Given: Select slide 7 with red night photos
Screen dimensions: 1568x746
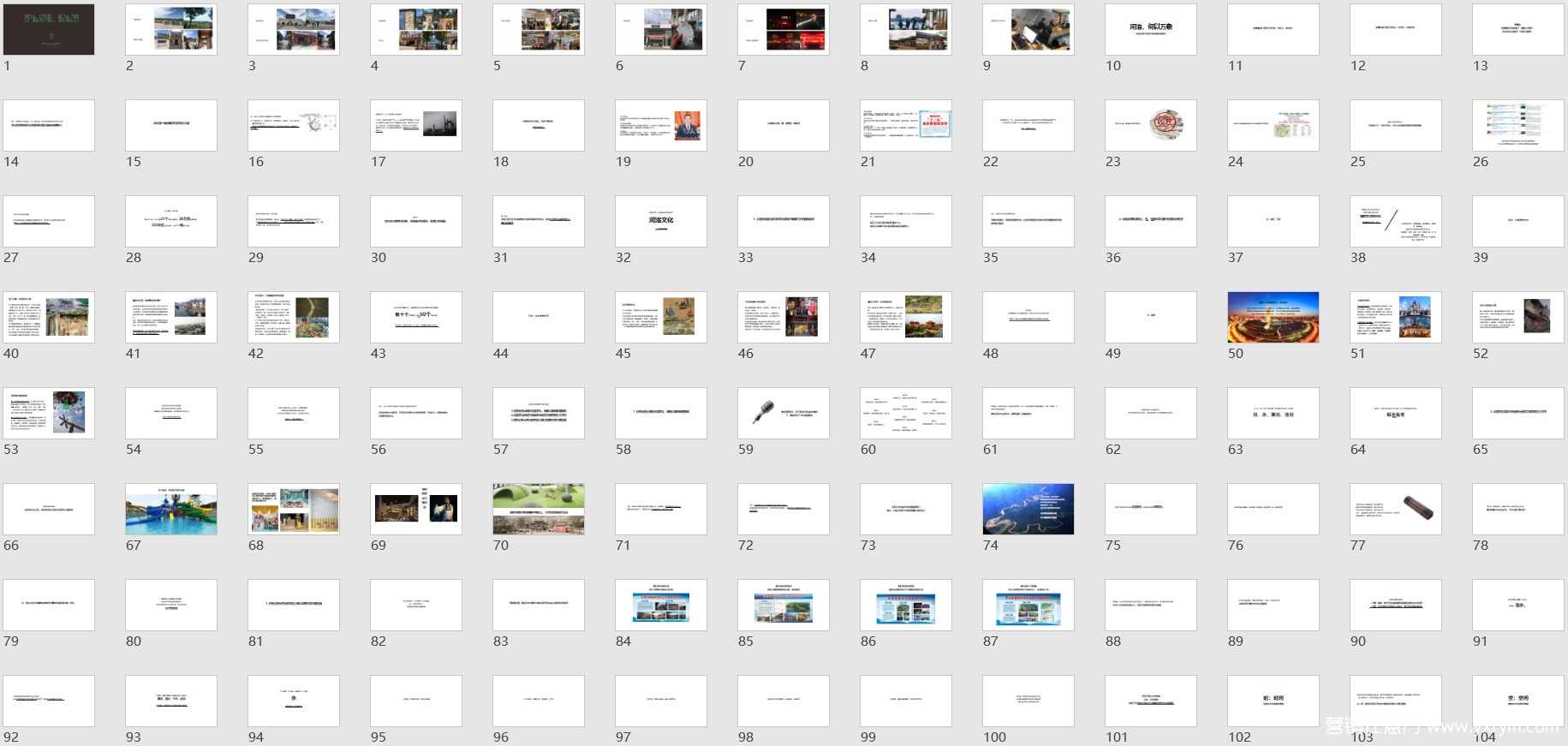Looking at the screenshot, I should [x=784, y=29].
